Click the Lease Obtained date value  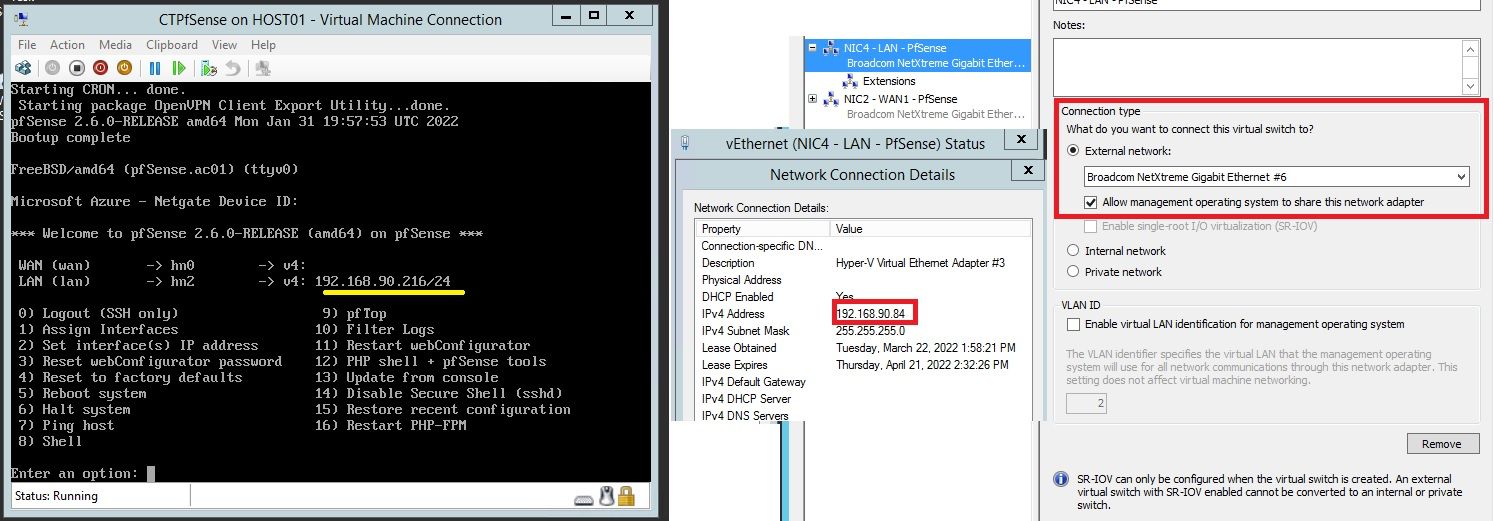click(x=925, y=348)
